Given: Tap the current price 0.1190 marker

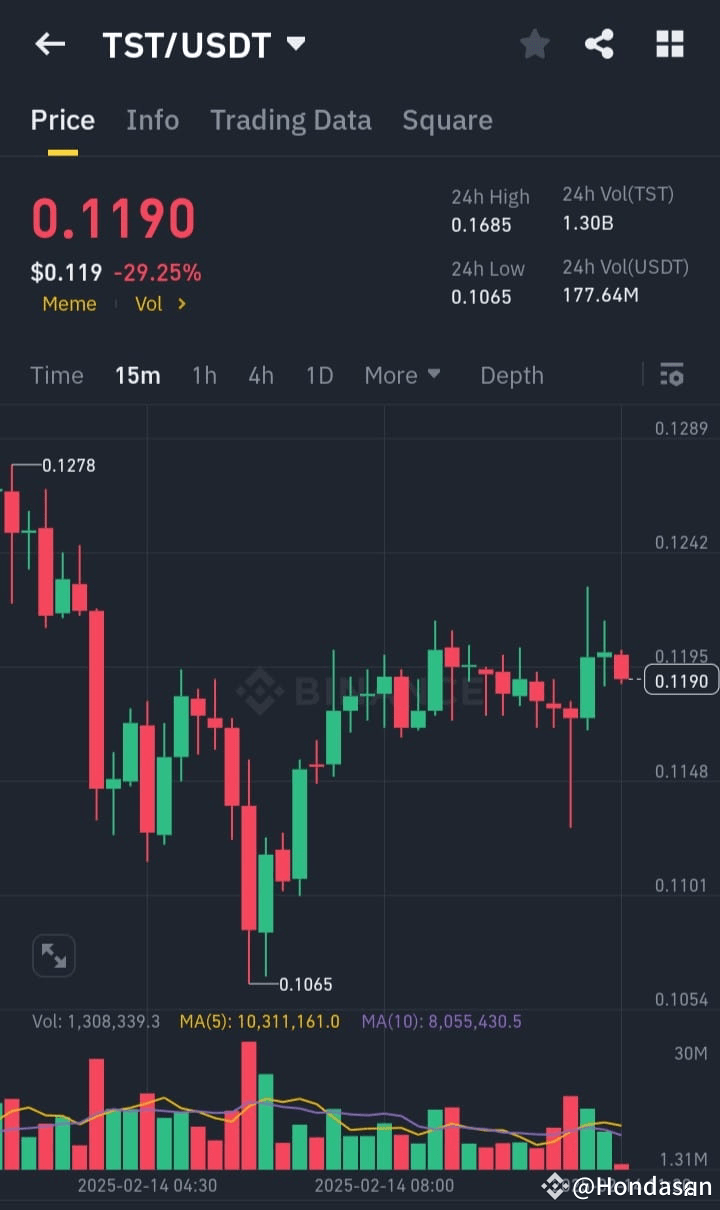Looking at the screenshot, I should tap(681, 679).
